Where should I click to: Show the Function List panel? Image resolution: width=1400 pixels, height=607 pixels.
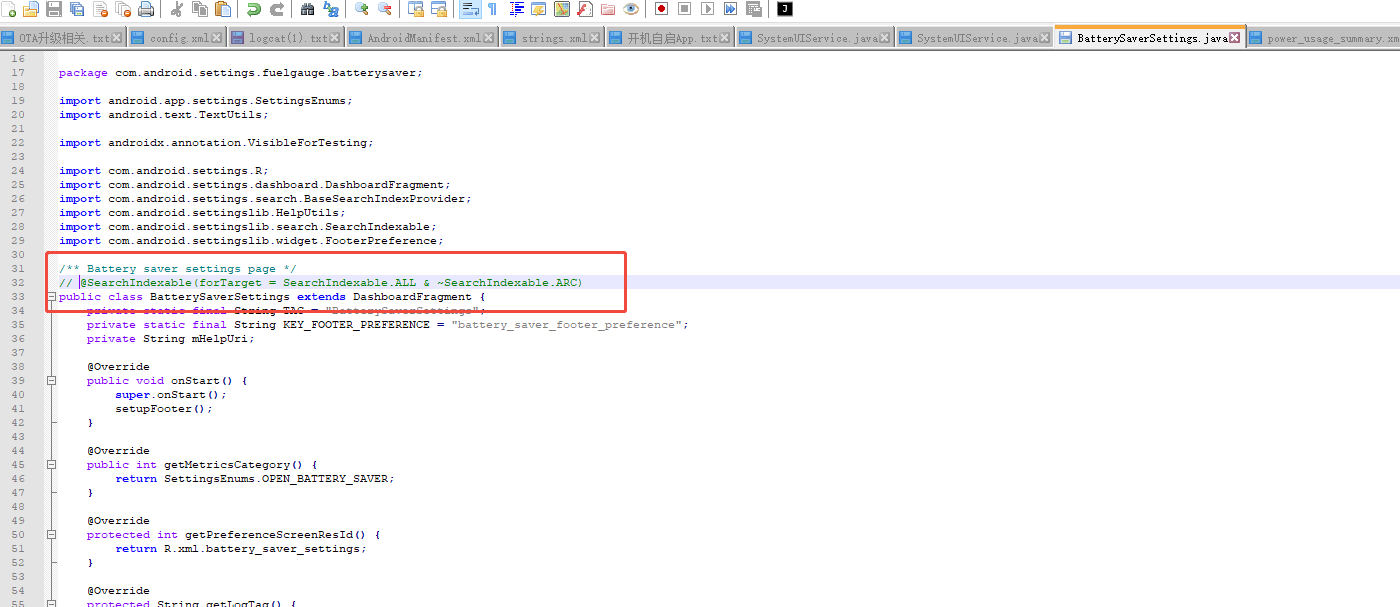point(585,9)
